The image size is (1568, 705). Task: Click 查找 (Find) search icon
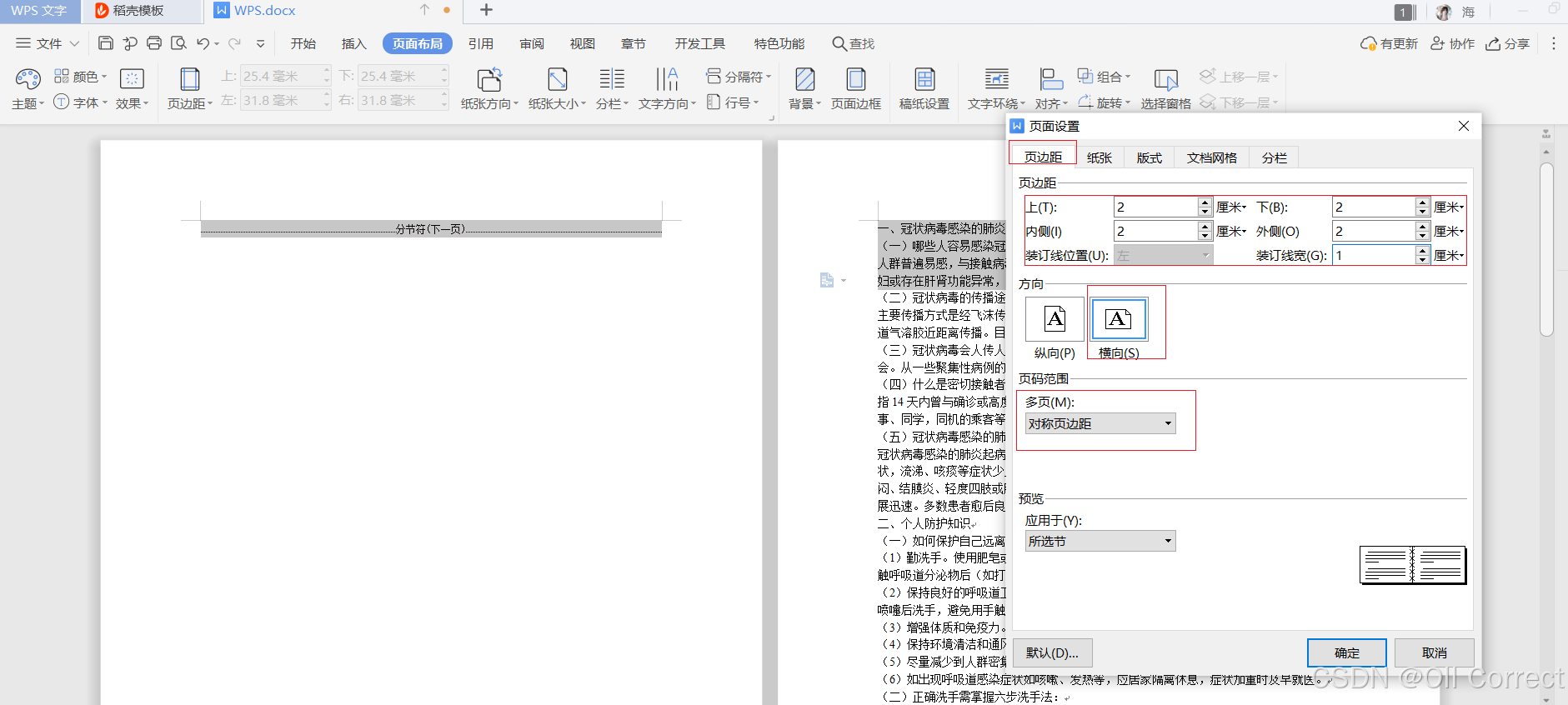pos(853,43)
